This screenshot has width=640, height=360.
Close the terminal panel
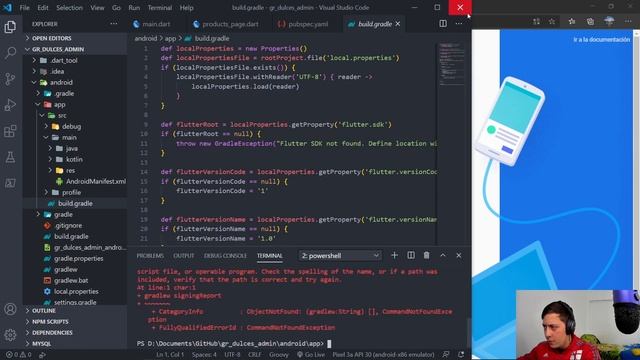[x=459, y=256]
